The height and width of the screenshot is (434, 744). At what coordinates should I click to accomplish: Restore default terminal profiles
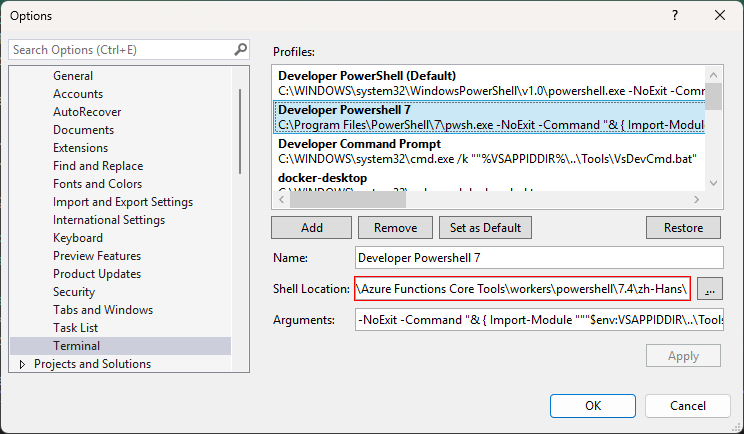(683, 228)
